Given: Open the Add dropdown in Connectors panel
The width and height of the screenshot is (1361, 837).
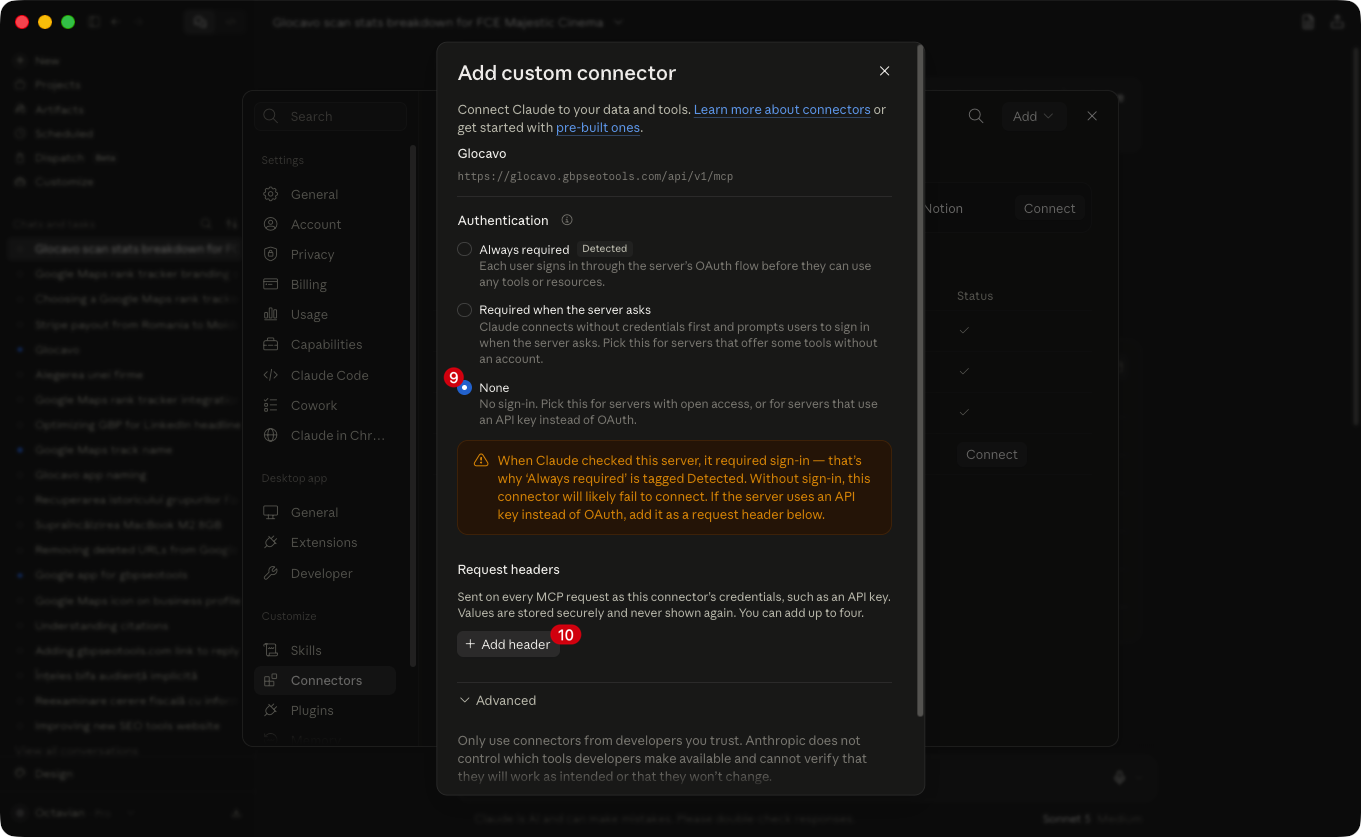Looking at the screenshot, I should click(1034, 116).
